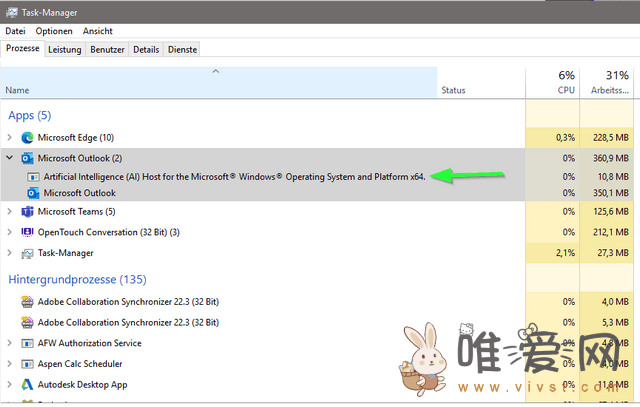Open the Optionen menu
Screen dimensions: 640x407
(54, 31)
